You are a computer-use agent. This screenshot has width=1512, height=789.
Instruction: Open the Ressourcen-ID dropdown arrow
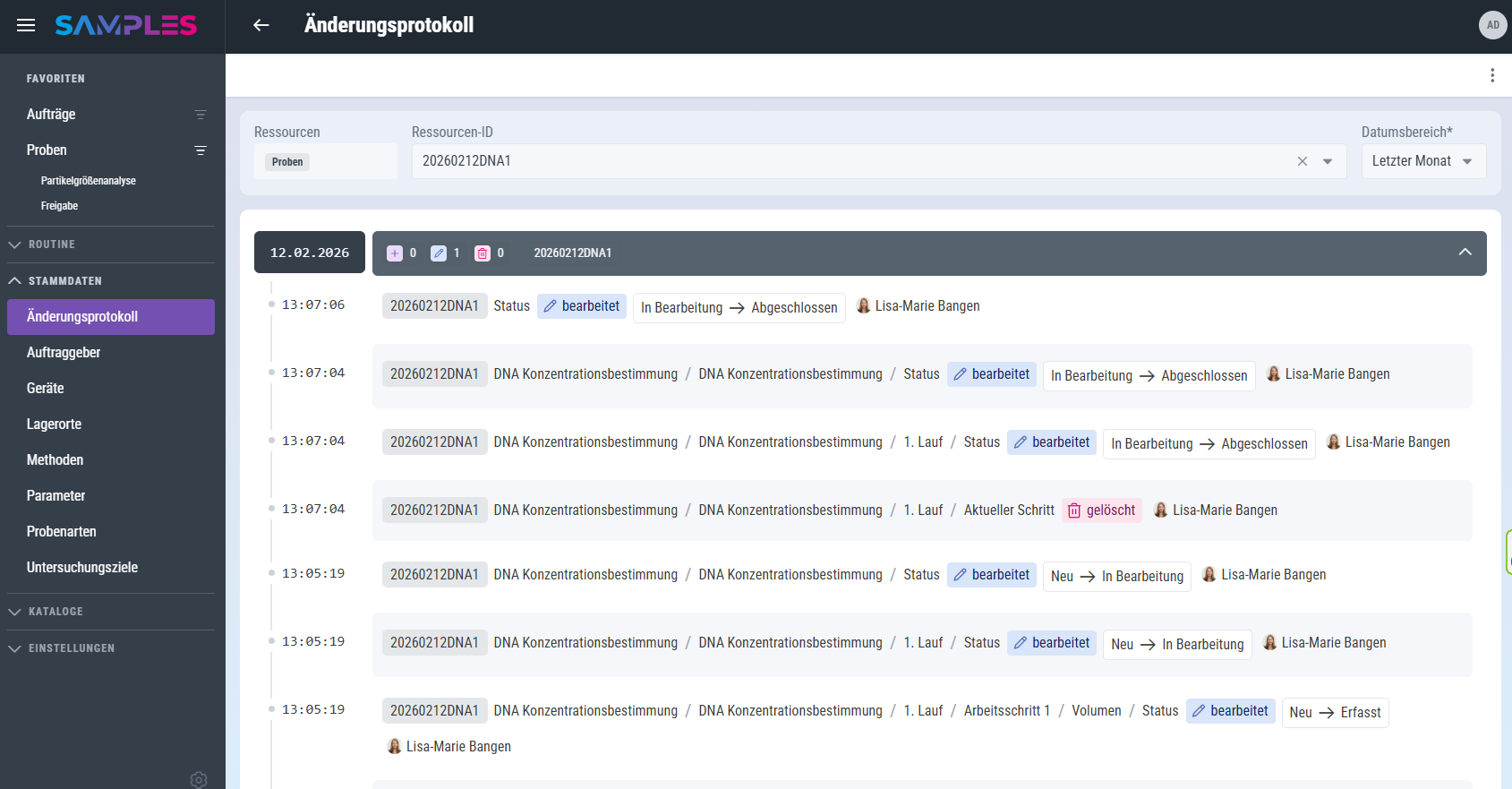tap(1328, 161)
